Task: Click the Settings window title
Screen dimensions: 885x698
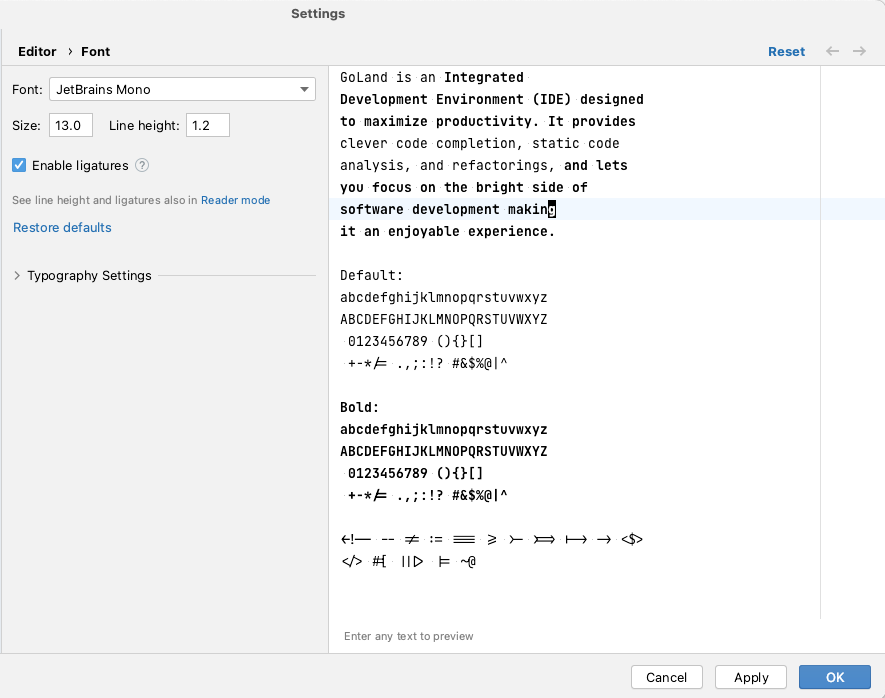Action: 318,14
